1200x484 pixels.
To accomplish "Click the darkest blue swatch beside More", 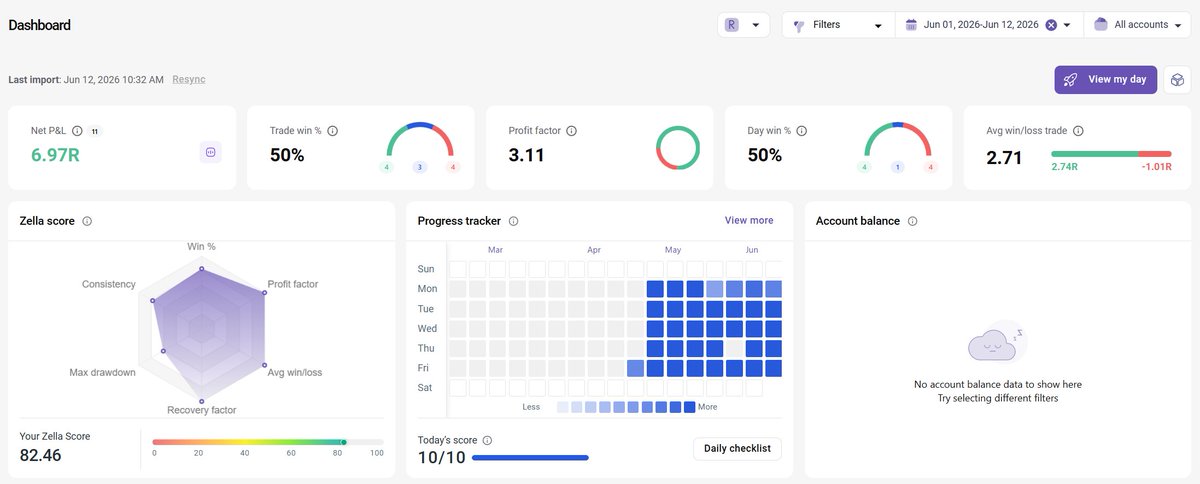I will (689, 407).
